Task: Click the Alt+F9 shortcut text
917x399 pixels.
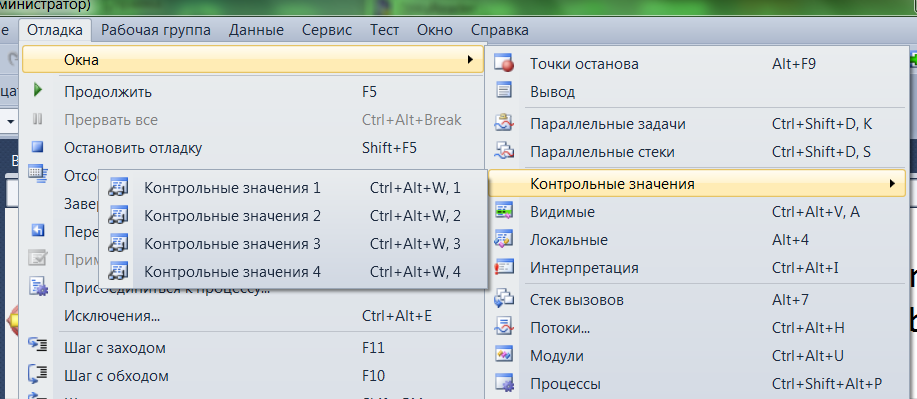Action: [x=794, y=64]
